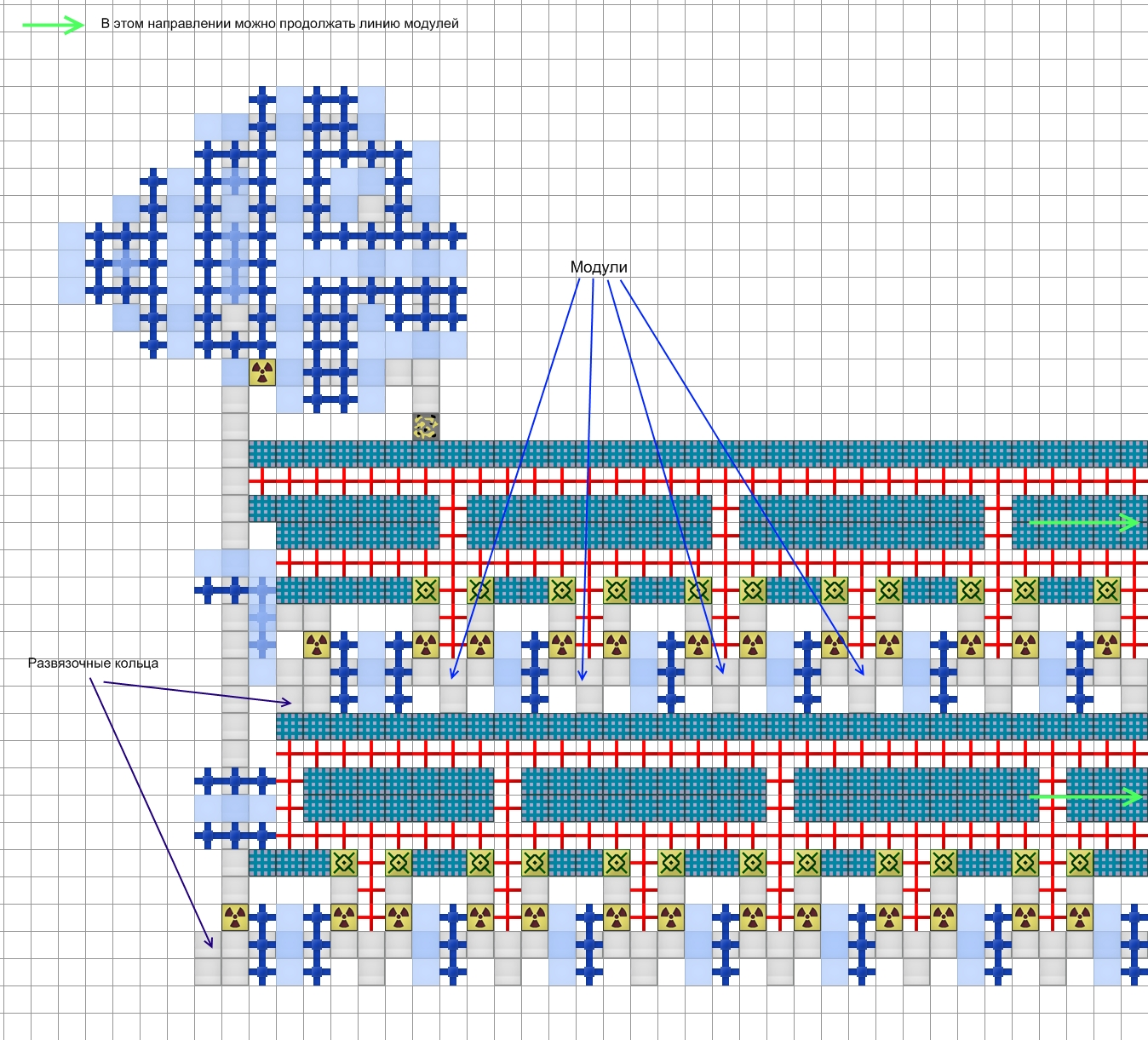The height and width of the screenshot is (1040, 1148).
Task: Click the green legend arrow at top-left
Action: 53,25
